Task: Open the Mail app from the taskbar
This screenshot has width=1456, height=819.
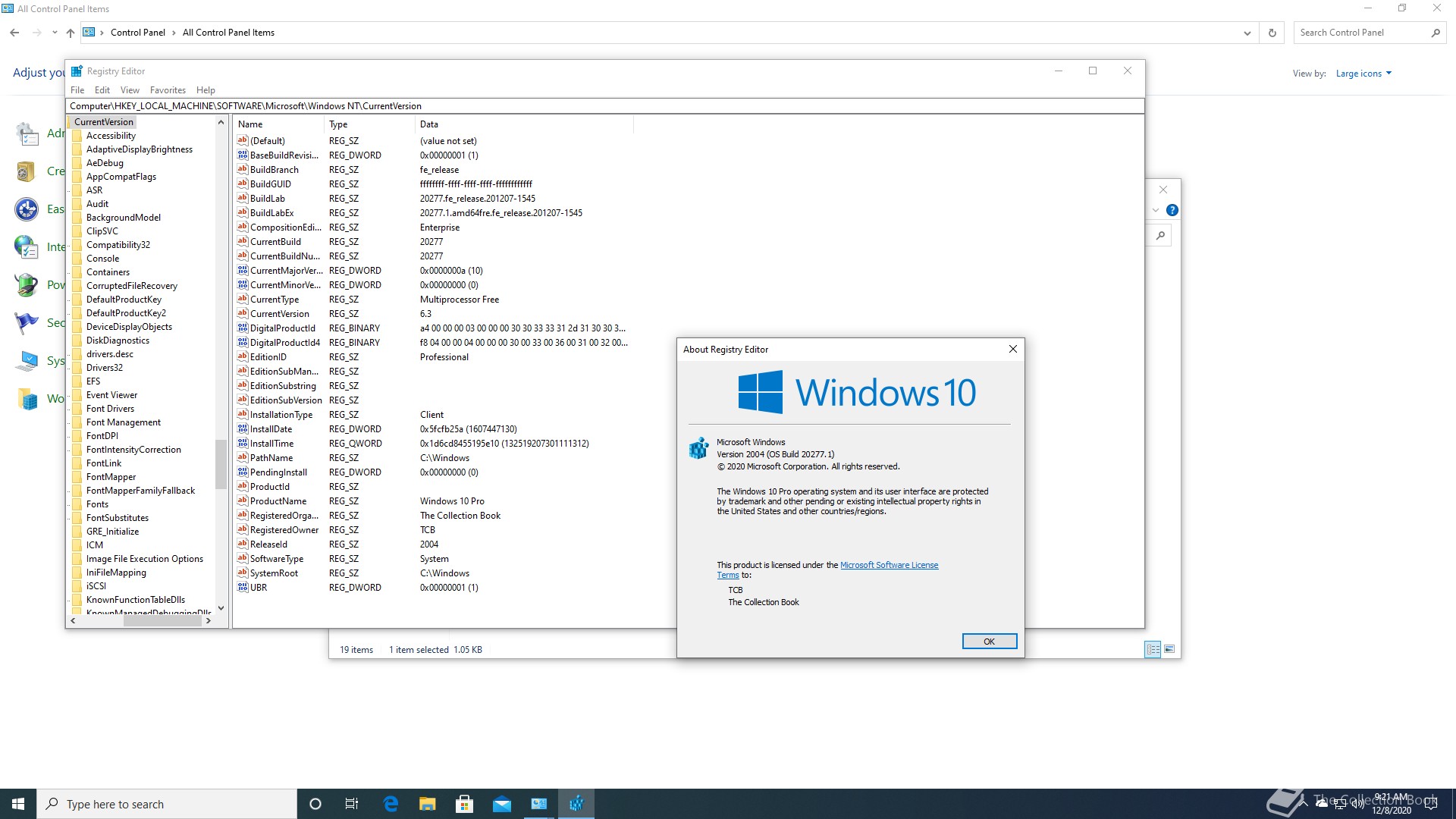Action: (x=502, y=804)
